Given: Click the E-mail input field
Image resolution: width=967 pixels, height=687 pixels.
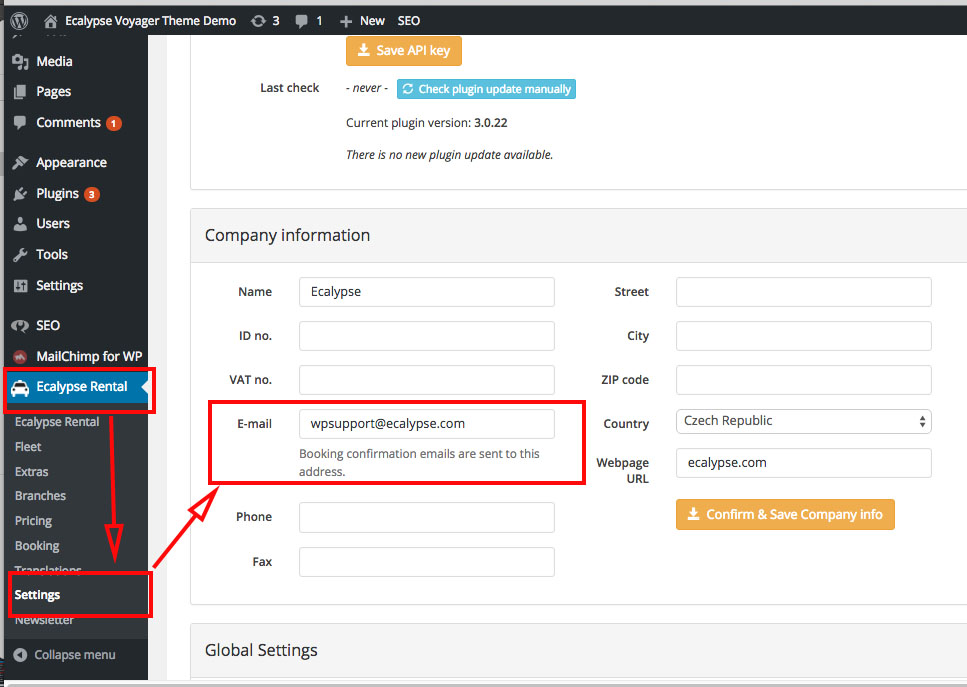Looking at the screenshot, I should click(x=427, y=424).
